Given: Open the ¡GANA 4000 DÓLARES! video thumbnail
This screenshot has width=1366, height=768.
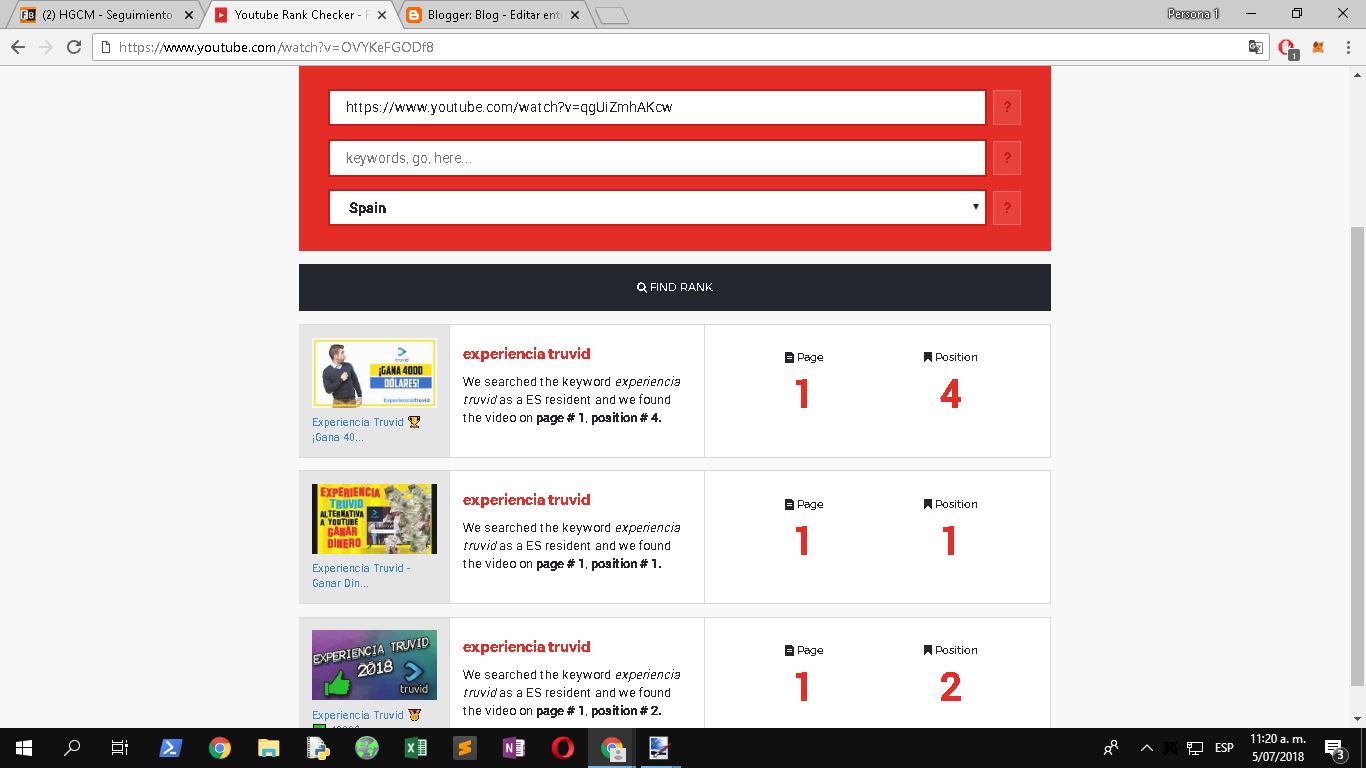Looking at the screenshot, I should coord(374,374).
